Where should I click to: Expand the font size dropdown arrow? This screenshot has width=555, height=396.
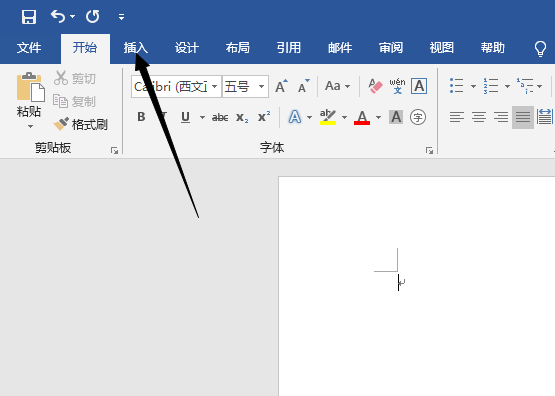(262, 86)
